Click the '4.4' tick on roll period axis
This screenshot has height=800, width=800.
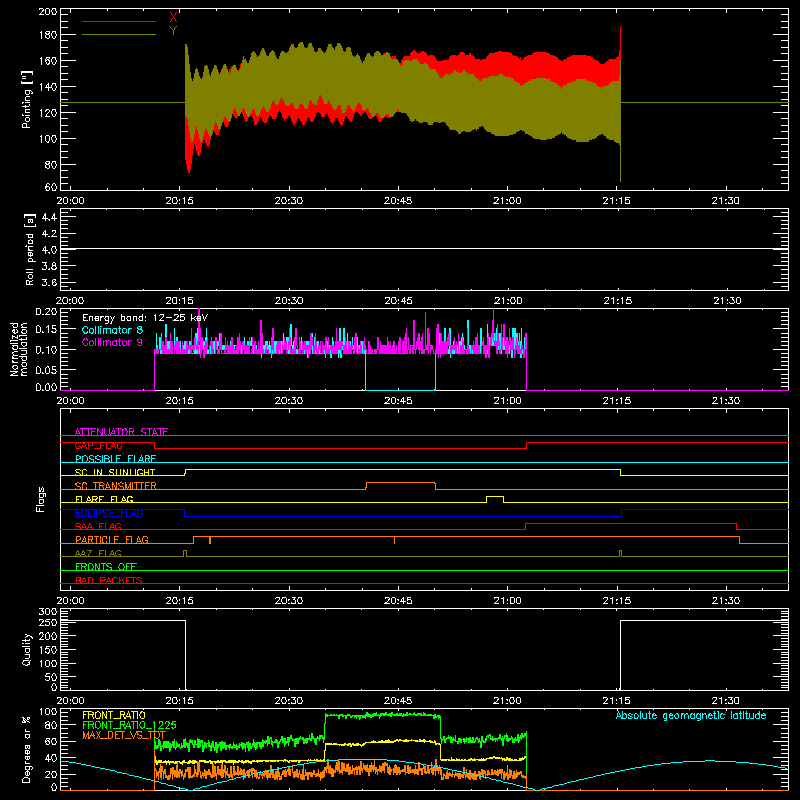pos(49,217)
